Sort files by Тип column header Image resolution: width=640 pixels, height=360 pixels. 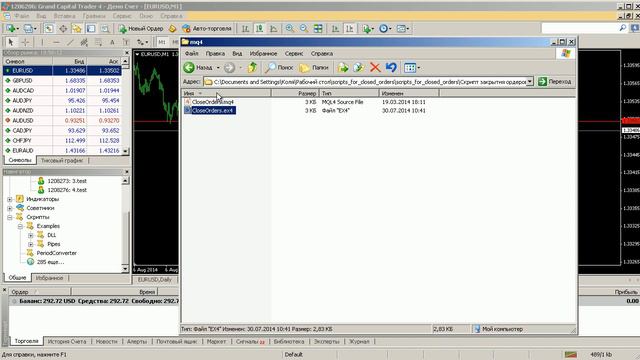pos(349,93)
